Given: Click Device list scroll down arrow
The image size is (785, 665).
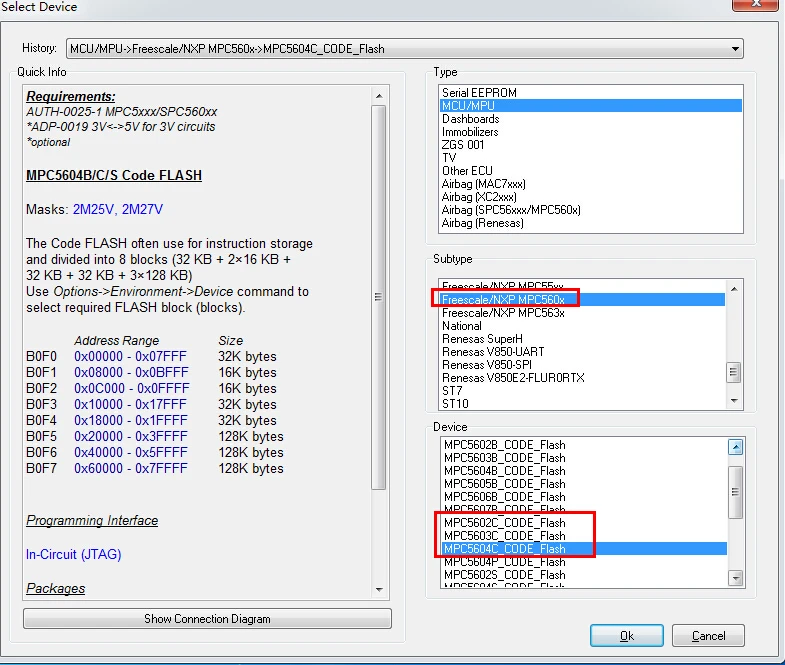Looking at the screenshot, I should point(735,578).
